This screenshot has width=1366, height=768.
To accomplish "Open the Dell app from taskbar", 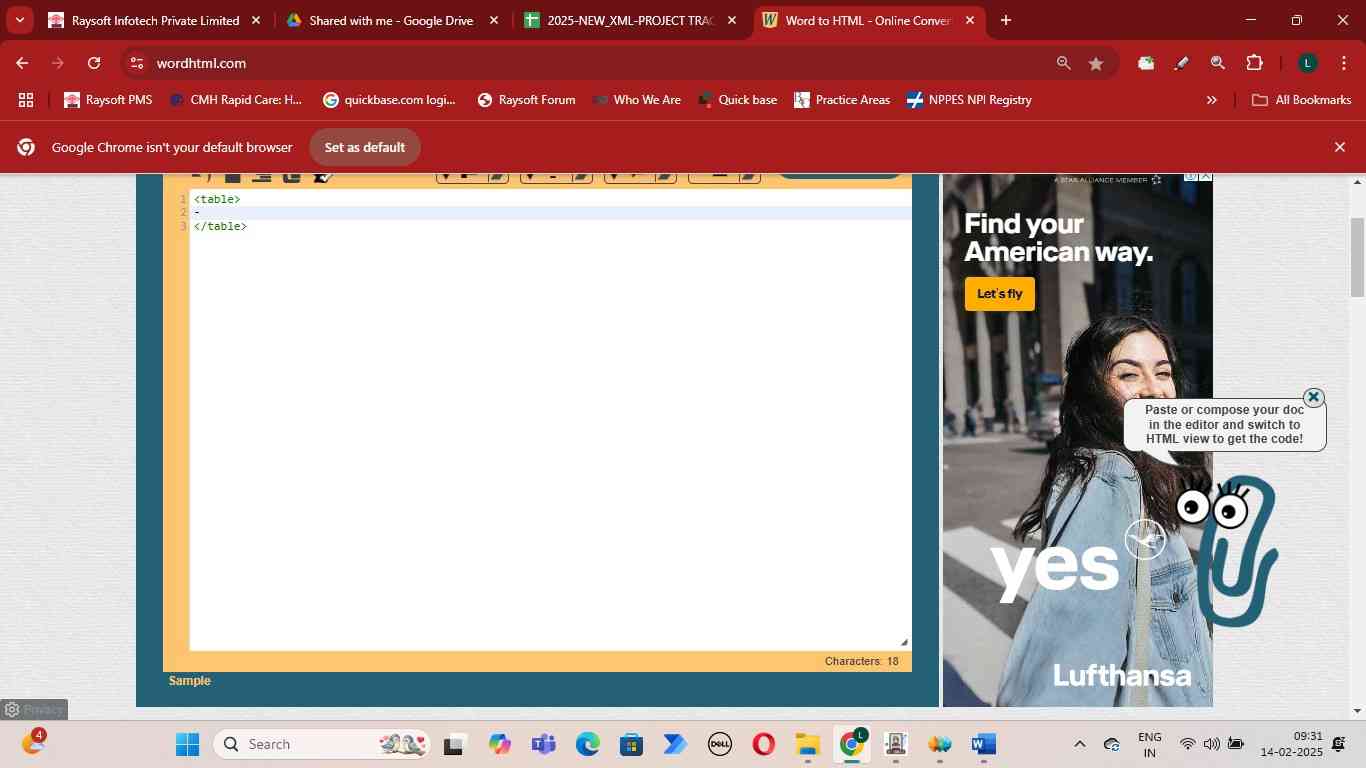I will click(719, 744).
